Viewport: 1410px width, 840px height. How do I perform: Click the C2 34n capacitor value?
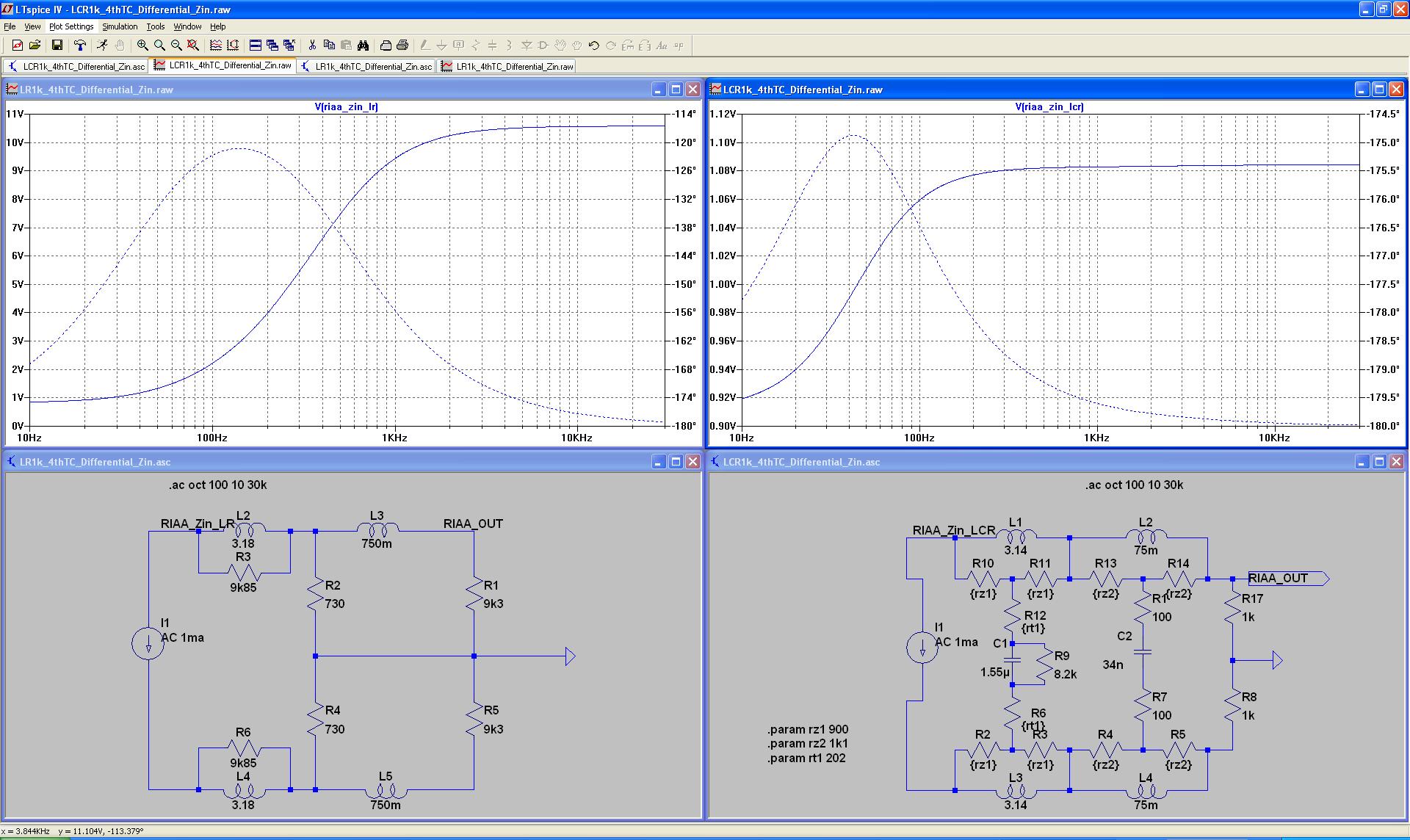pos(1113,665)
